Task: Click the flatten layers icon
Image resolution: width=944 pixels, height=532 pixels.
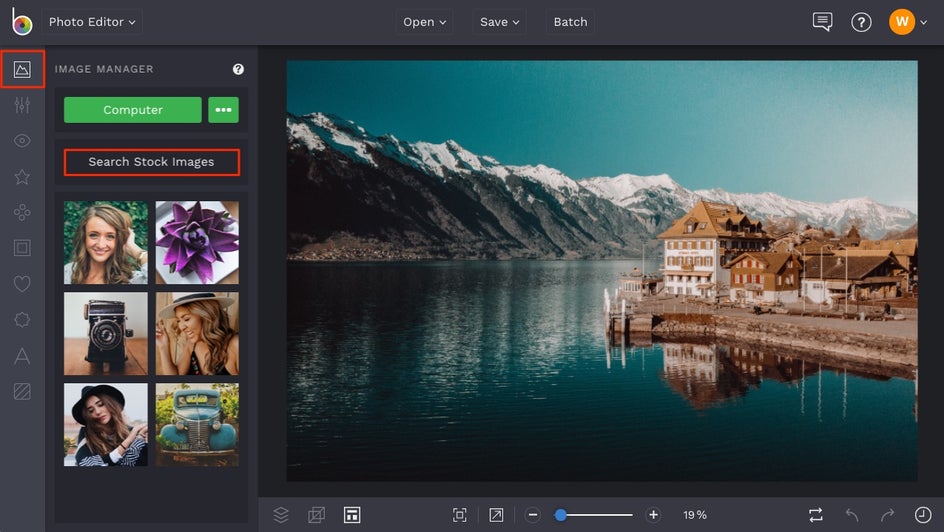Action: pos(316,515)
